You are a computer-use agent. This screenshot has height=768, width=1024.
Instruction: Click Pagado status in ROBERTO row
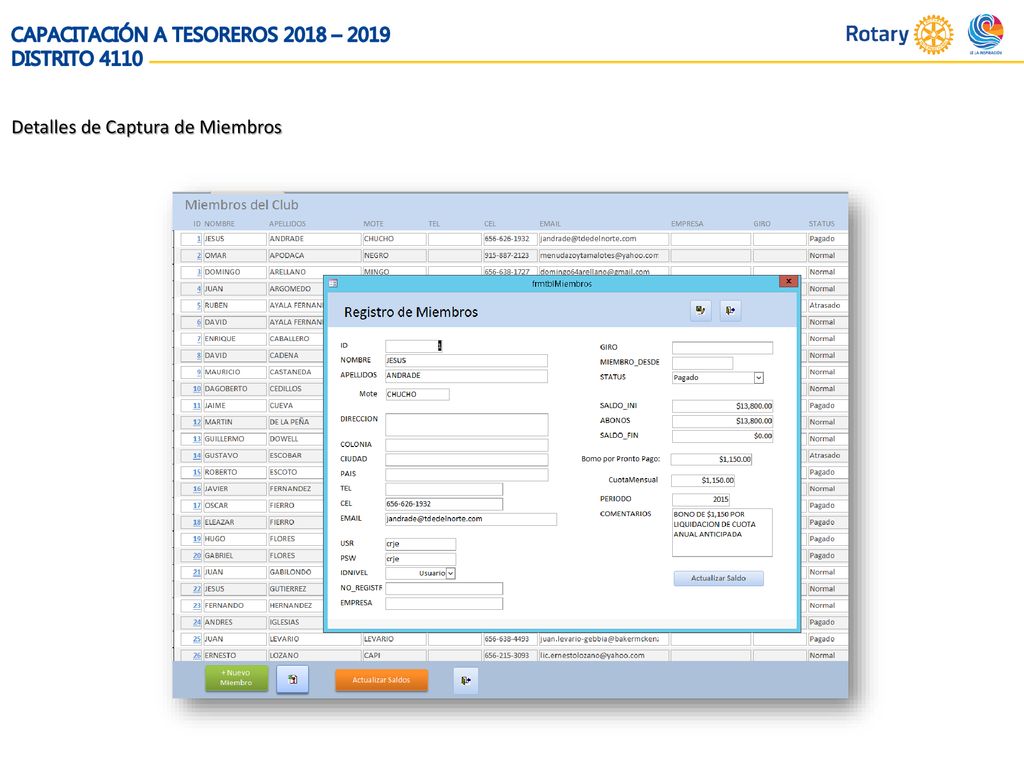point(827,472)
